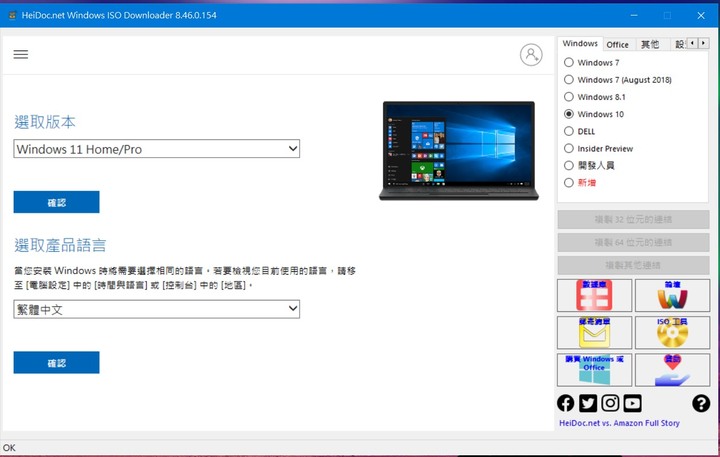The image size is (720, 457).
Task: Click the Windows 10 laptop image
Action: click(459, 151)
